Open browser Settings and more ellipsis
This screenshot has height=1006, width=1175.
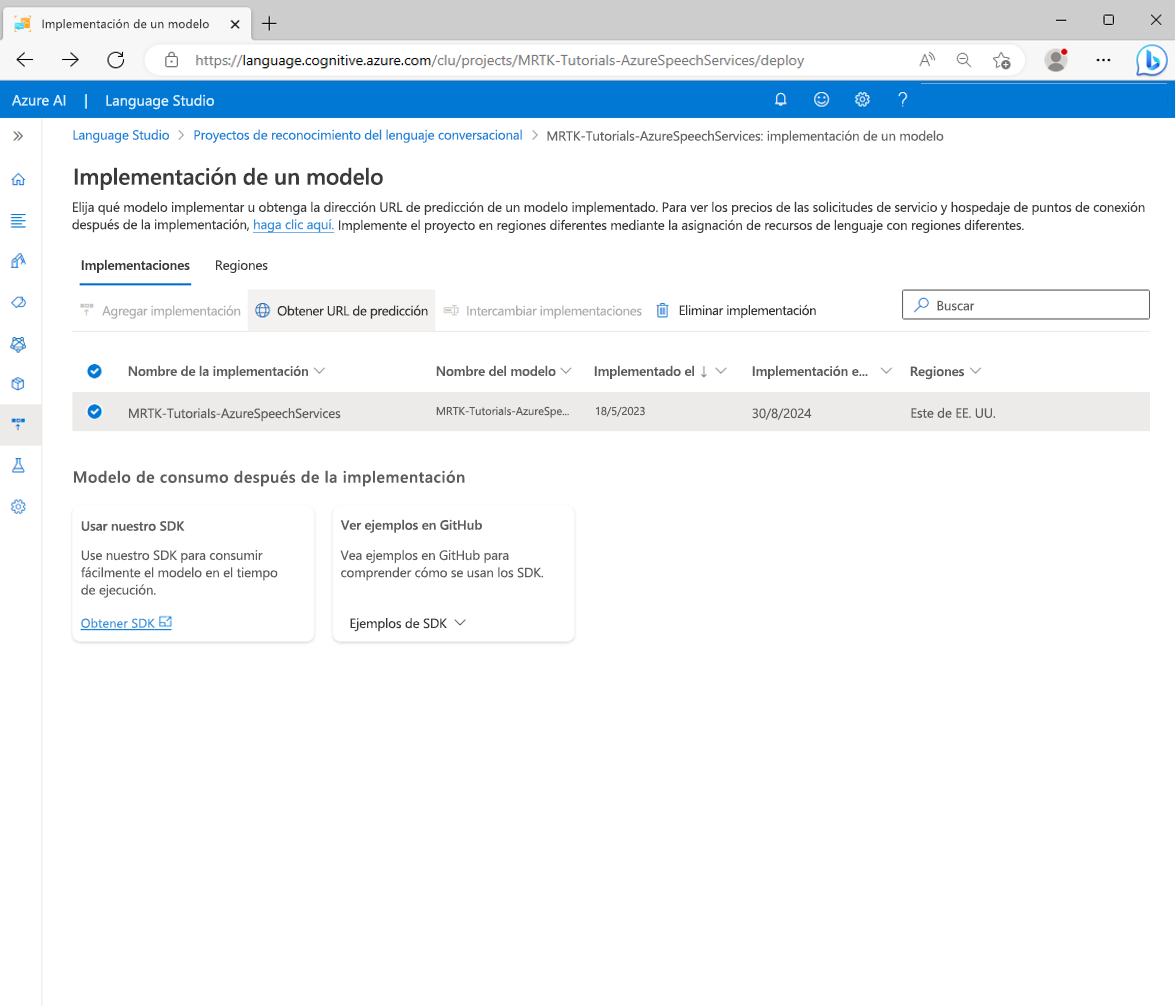pyautogui.click(x=1103, y=60)
